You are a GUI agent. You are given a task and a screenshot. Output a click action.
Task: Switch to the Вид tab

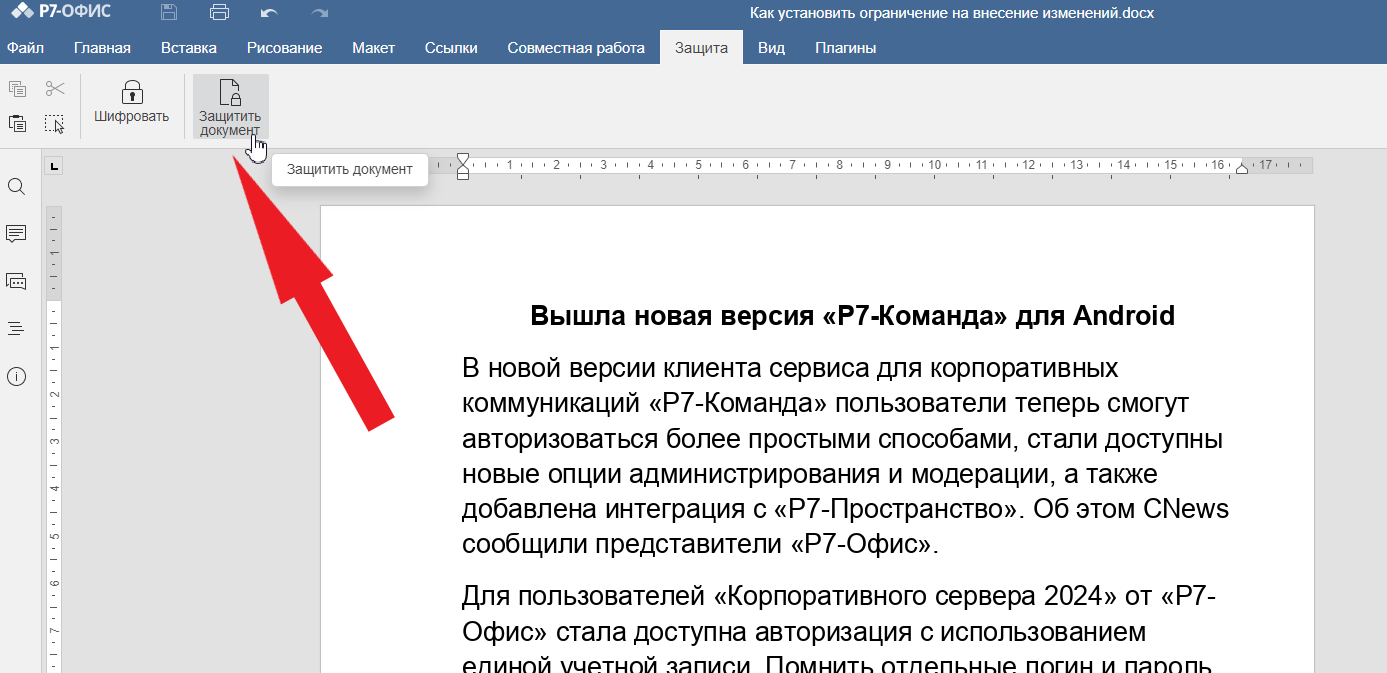point(771,47)
